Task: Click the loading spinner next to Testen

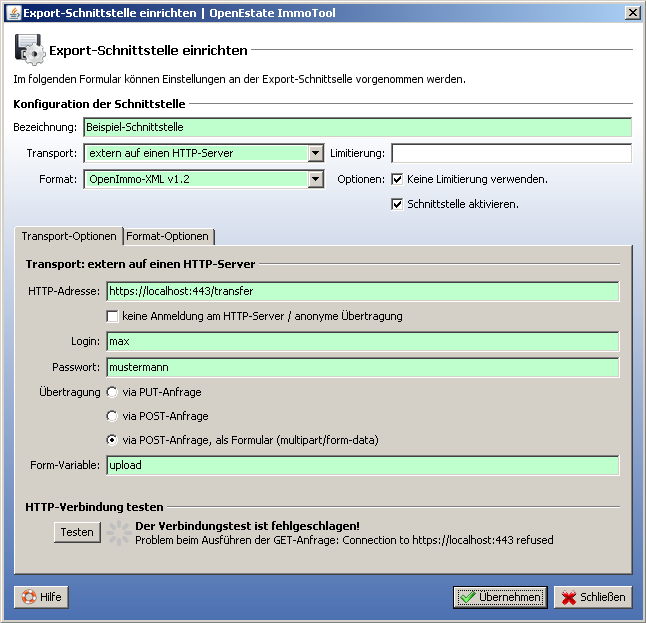Action: pos(119,533)
